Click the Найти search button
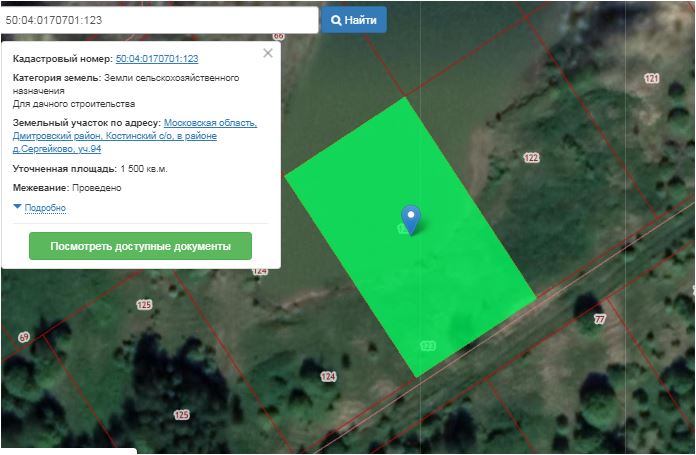The height and width of the screenshot is (455, 696). point(353,20)
